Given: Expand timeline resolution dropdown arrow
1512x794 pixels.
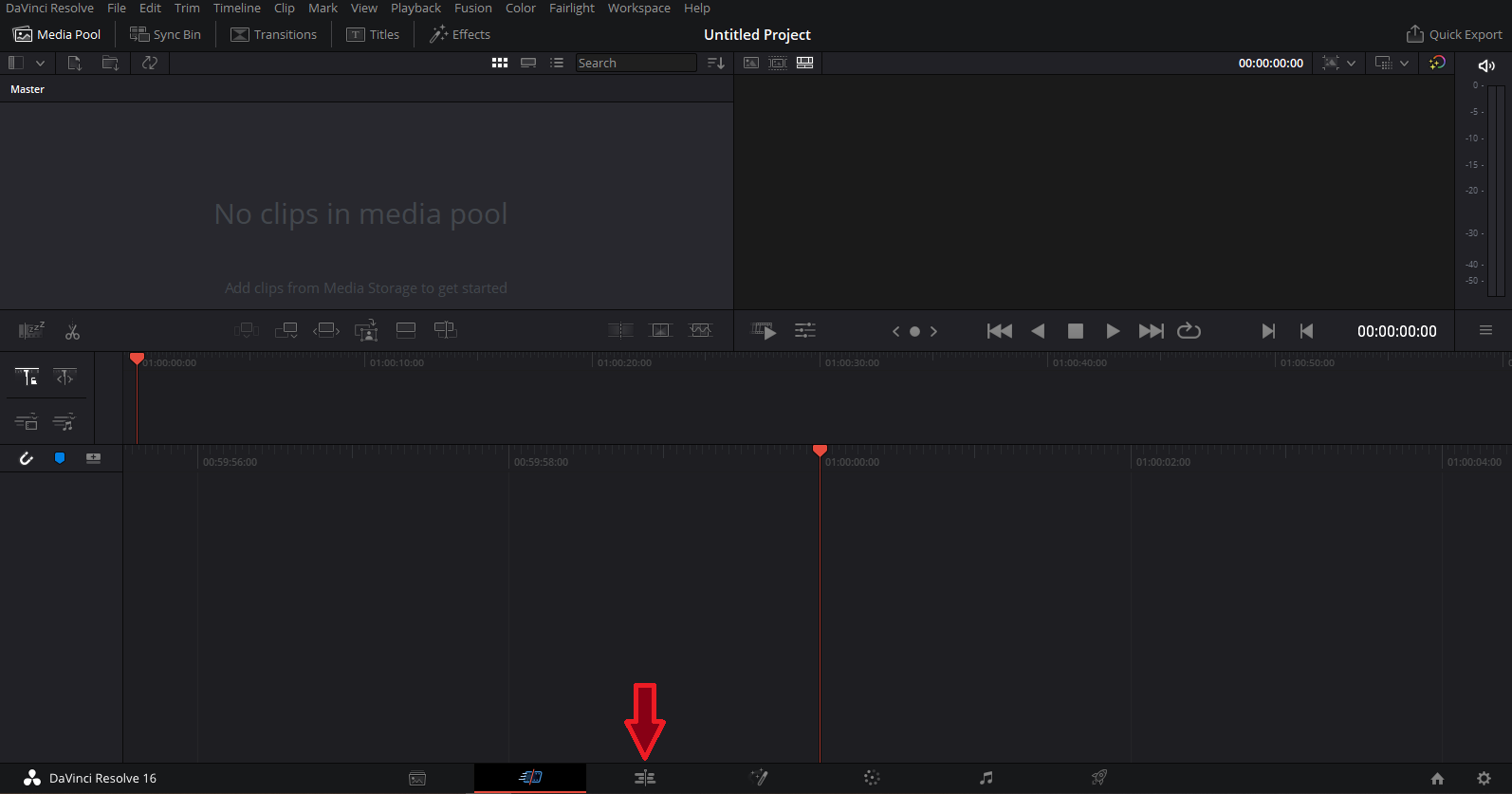Looking at the screenshot, I should click(x=1404, y=63).
